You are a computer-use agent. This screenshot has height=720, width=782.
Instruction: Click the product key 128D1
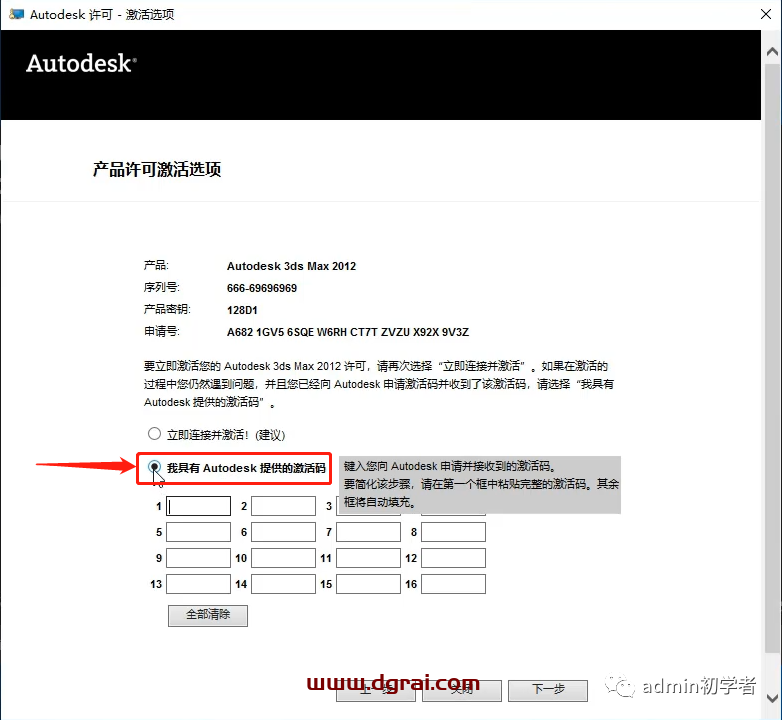(242, 310)
